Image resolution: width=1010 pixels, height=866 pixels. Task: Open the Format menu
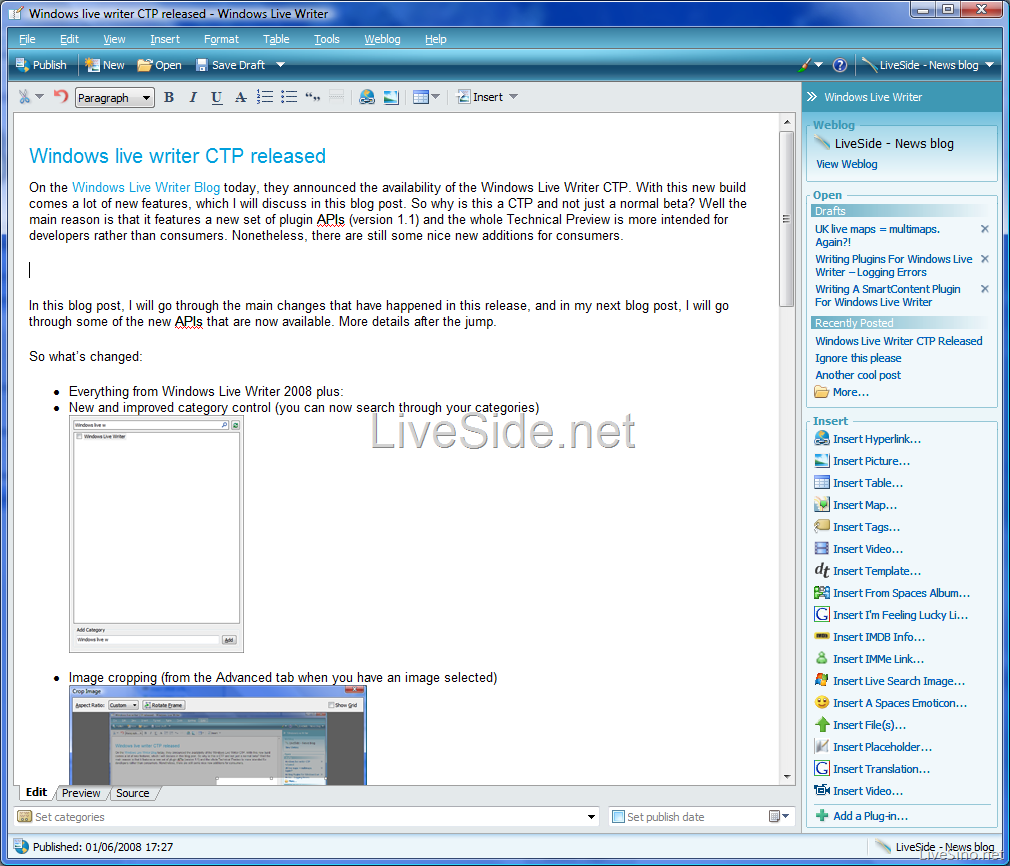(x=221, y=39)
